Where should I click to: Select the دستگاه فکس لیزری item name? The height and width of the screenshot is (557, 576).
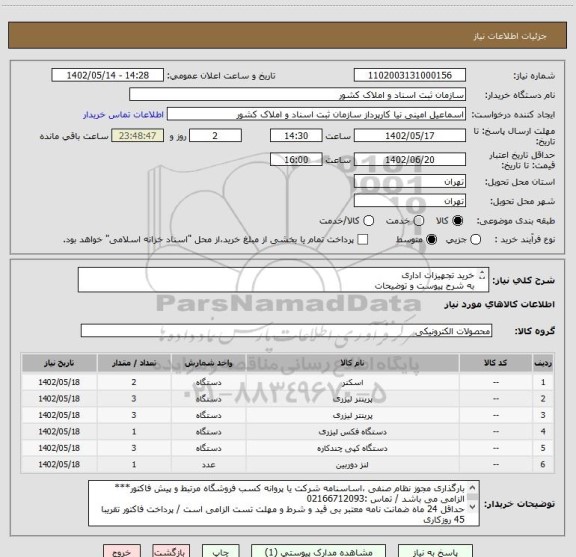tap(352, 432)
